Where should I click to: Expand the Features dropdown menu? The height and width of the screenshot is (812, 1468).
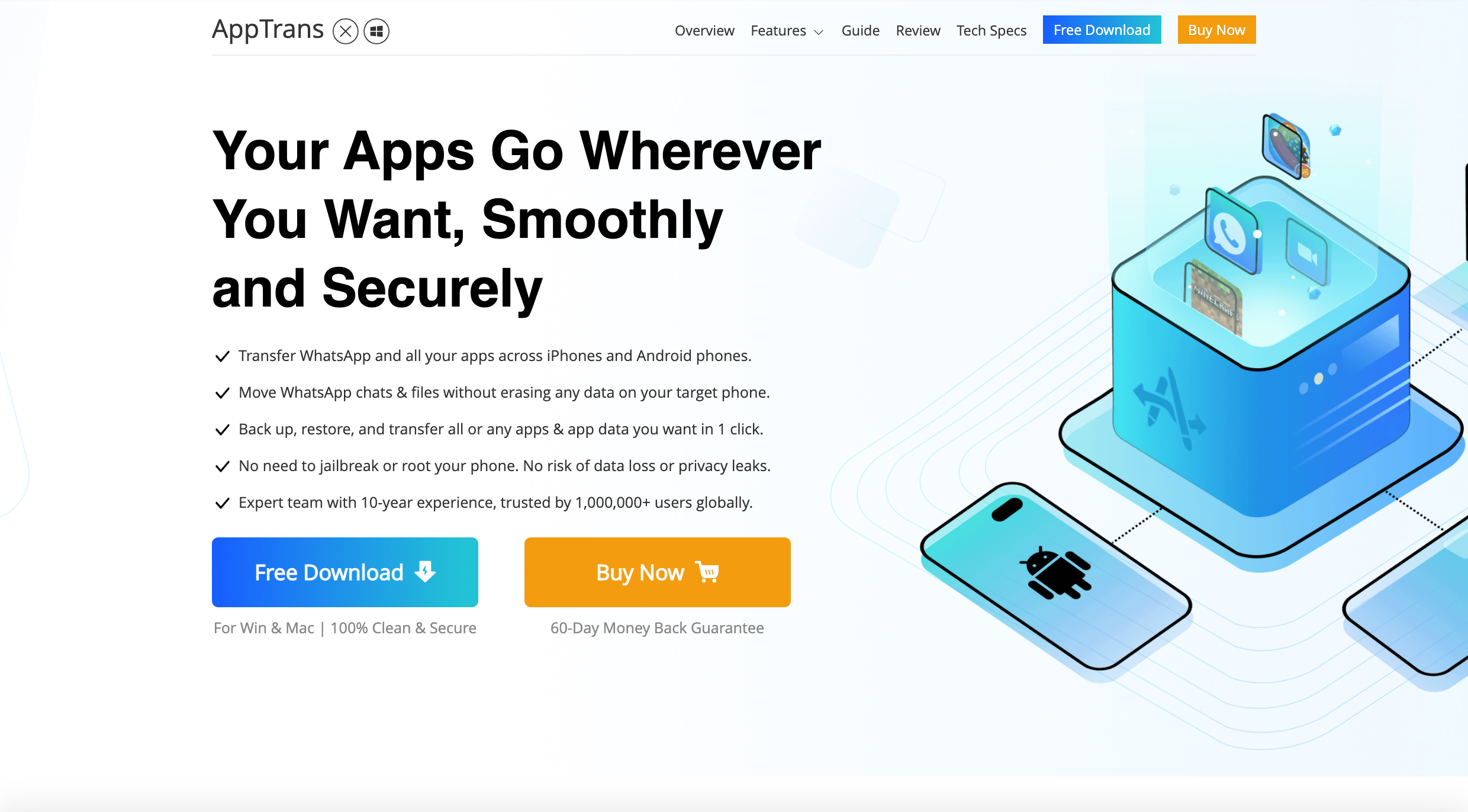(x=788, y=30)
